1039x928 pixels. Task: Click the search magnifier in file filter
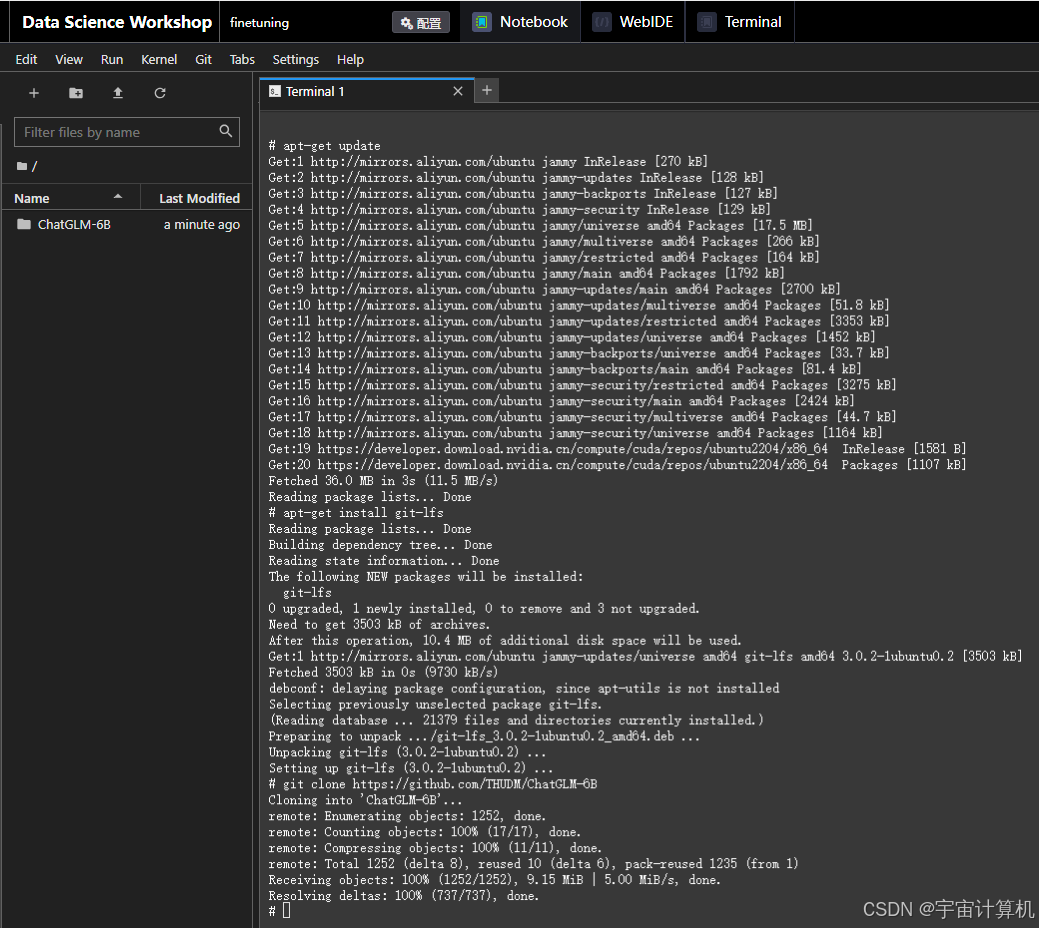point(226,131)
